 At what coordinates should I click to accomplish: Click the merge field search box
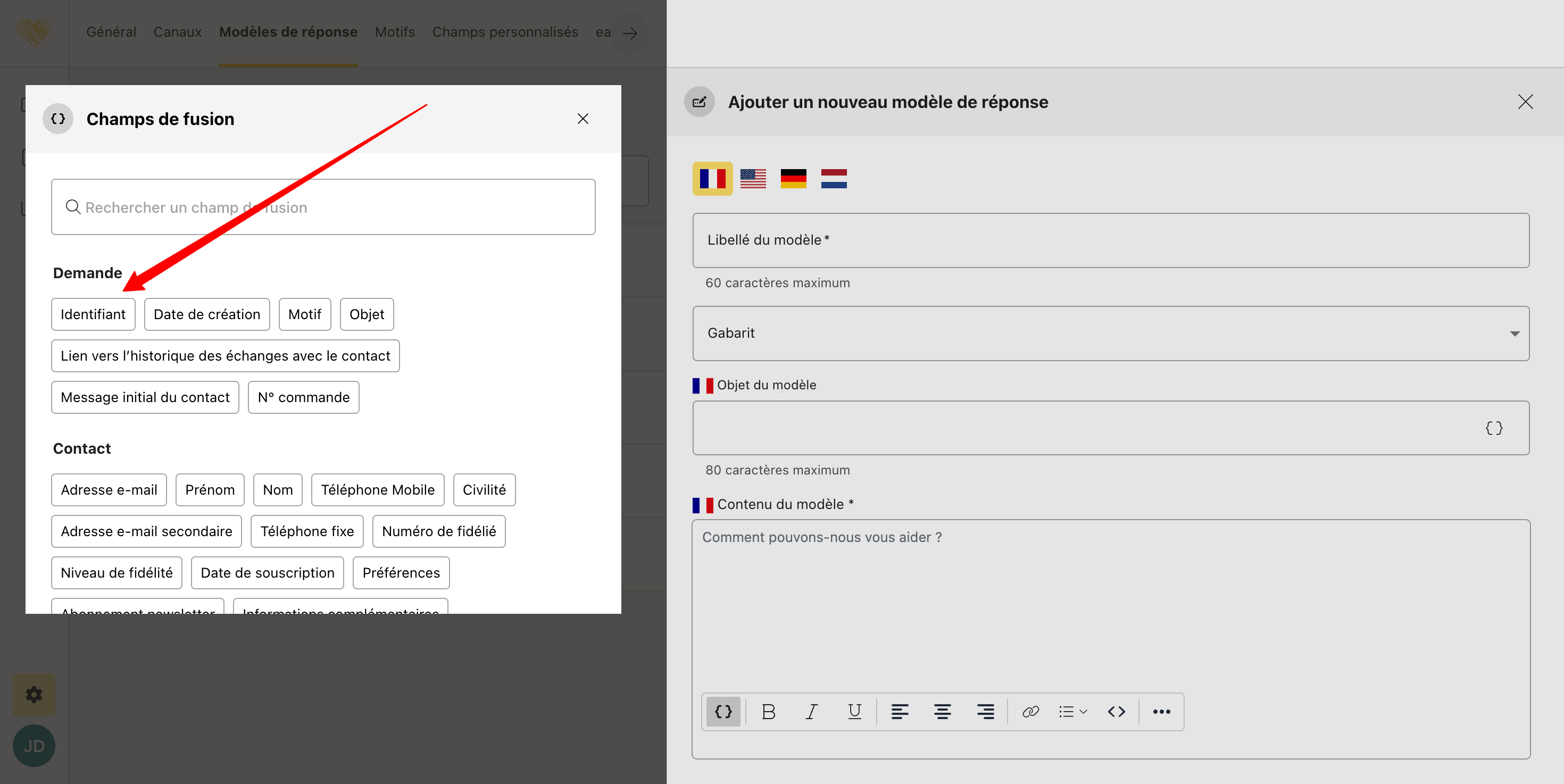323,207
